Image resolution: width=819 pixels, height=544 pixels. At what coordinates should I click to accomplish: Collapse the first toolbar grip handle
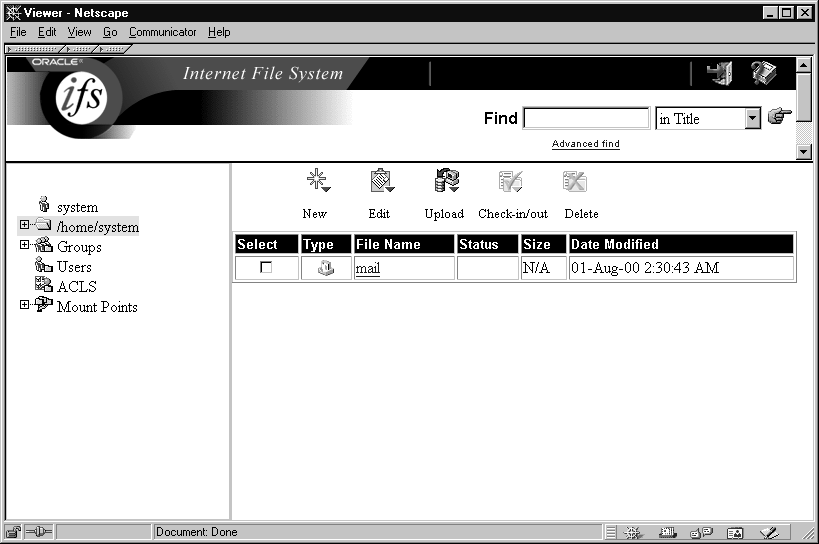coord(34,49)
